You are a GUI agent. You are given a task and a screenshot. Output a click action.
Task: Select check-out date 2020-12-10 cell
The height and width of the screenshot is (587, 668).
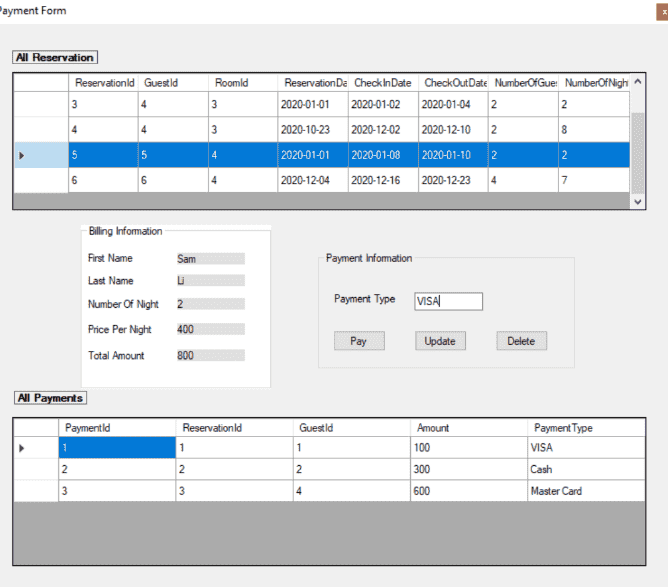[x=453, y=129]
